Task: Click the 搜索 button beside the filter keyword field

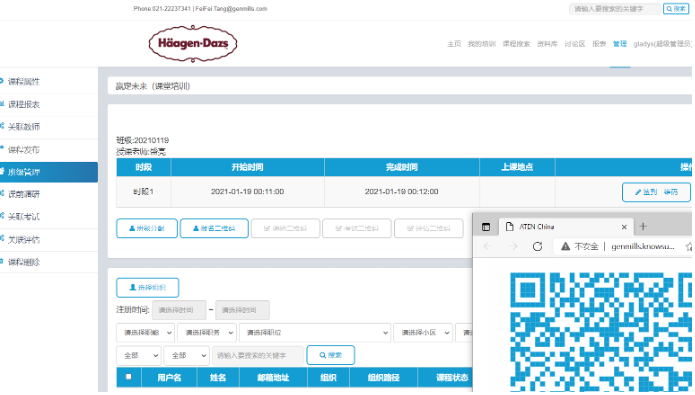Action: point(331,356)
